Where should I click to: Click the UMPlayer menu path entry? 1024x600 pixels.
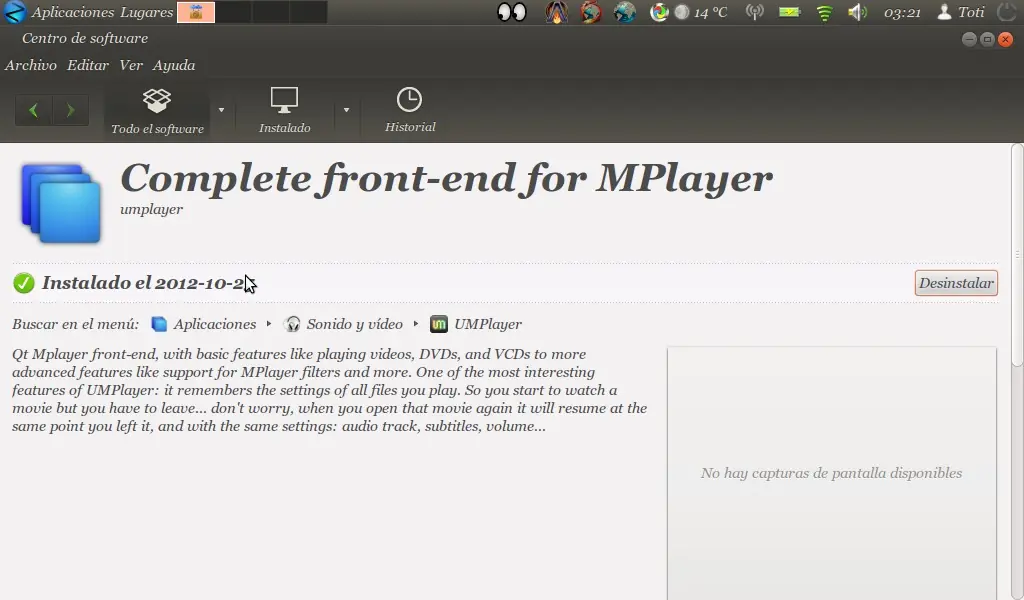[x=488, y=324]
